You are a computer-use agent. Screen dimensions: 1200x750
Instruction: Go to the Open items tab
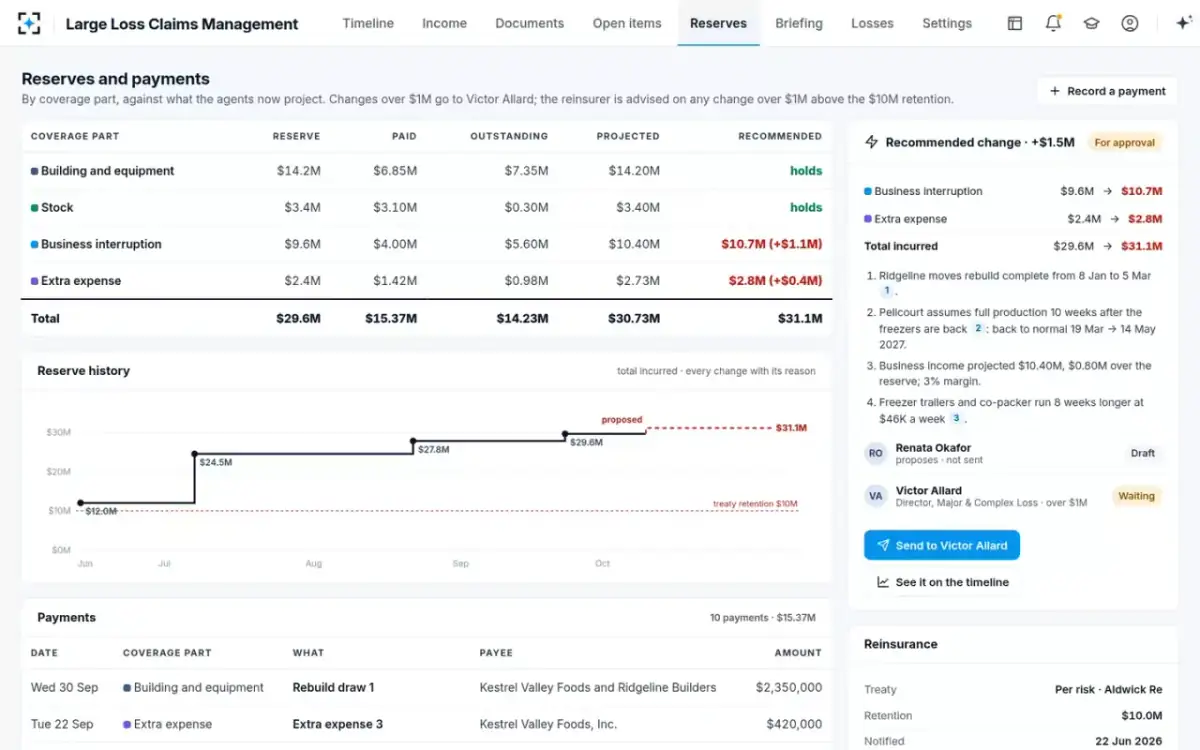tap(627, 23)
